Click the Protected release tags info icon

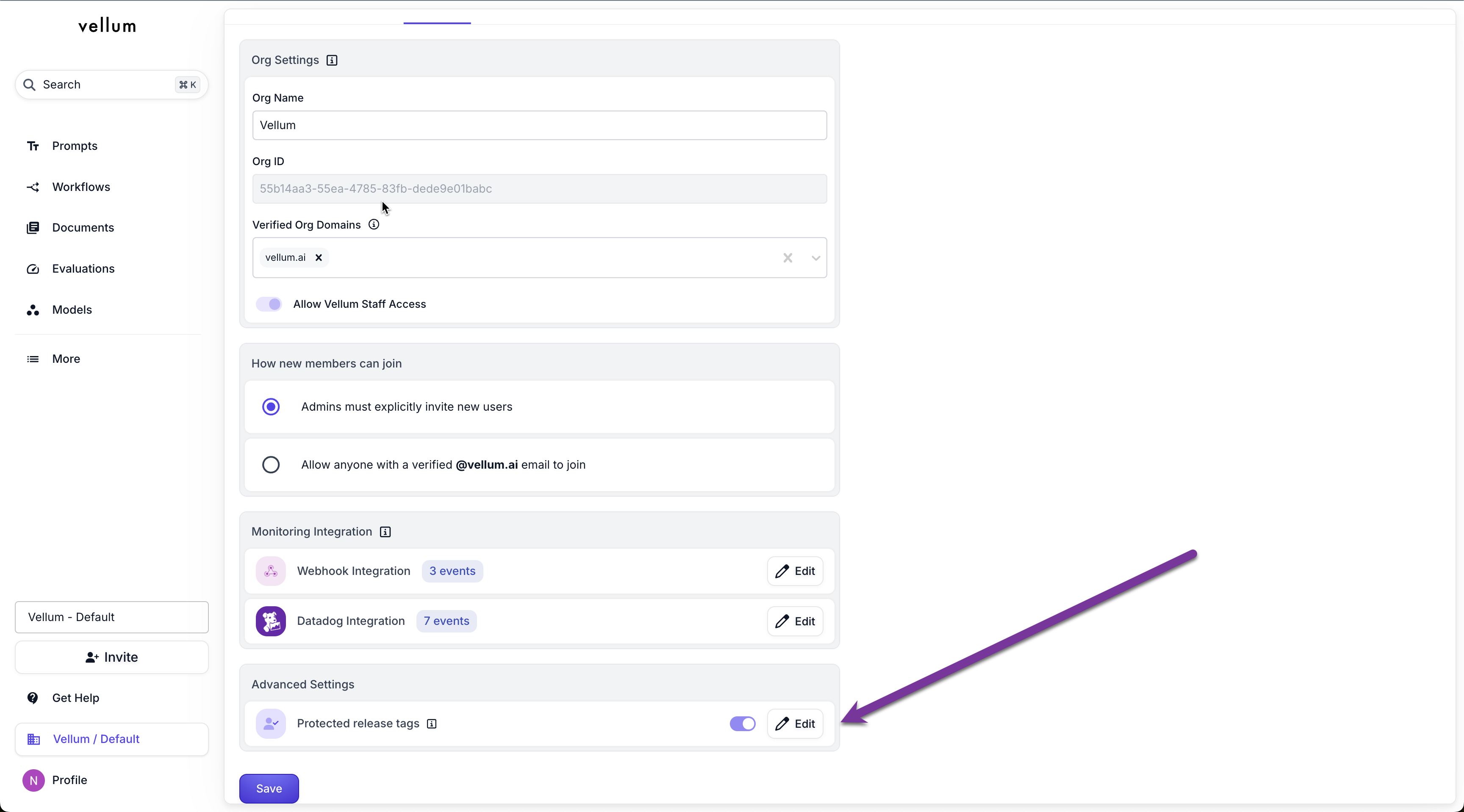[x=432, y=724]
